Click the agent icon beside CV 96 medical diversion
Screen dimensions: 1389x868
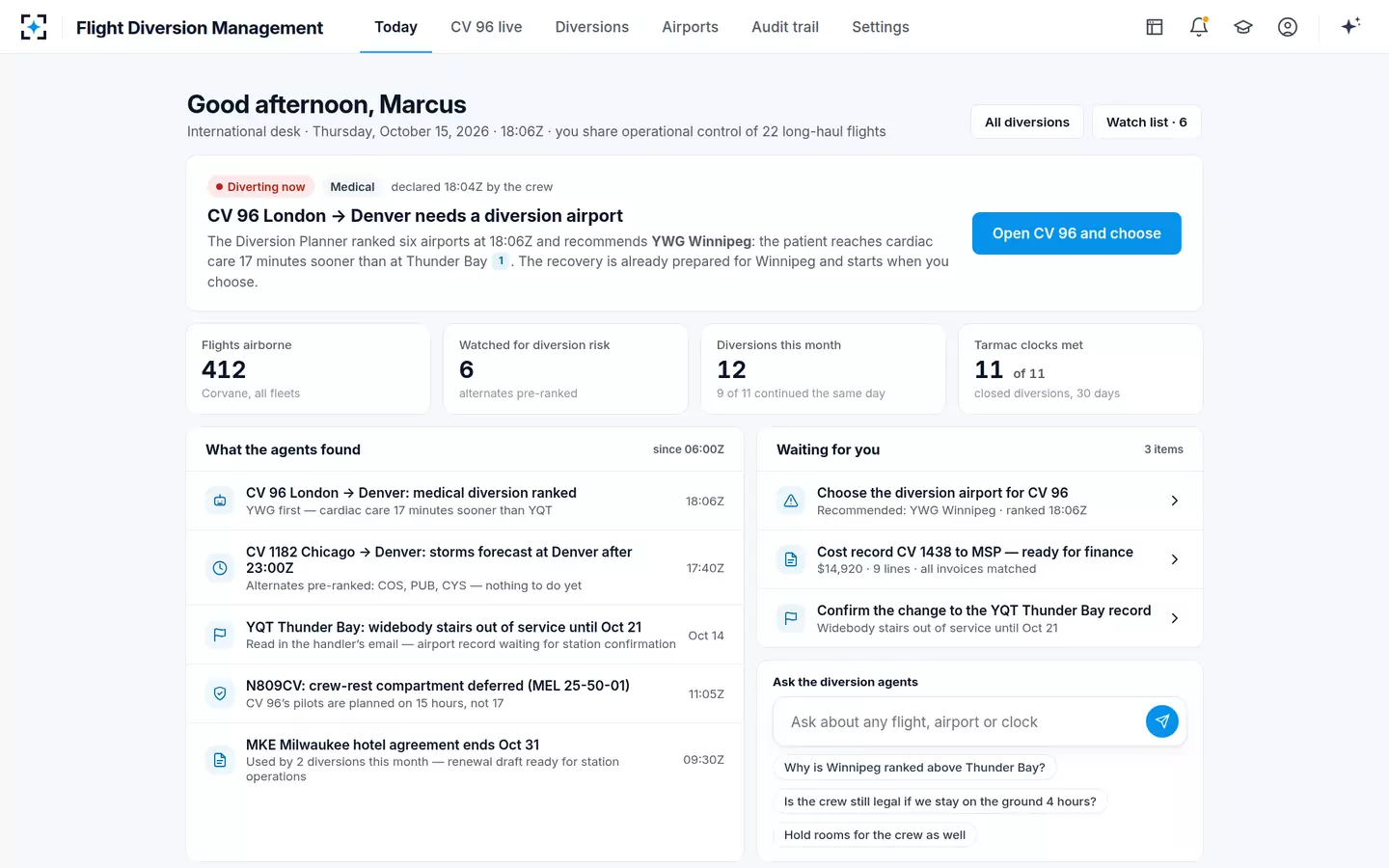click(220, 501)
